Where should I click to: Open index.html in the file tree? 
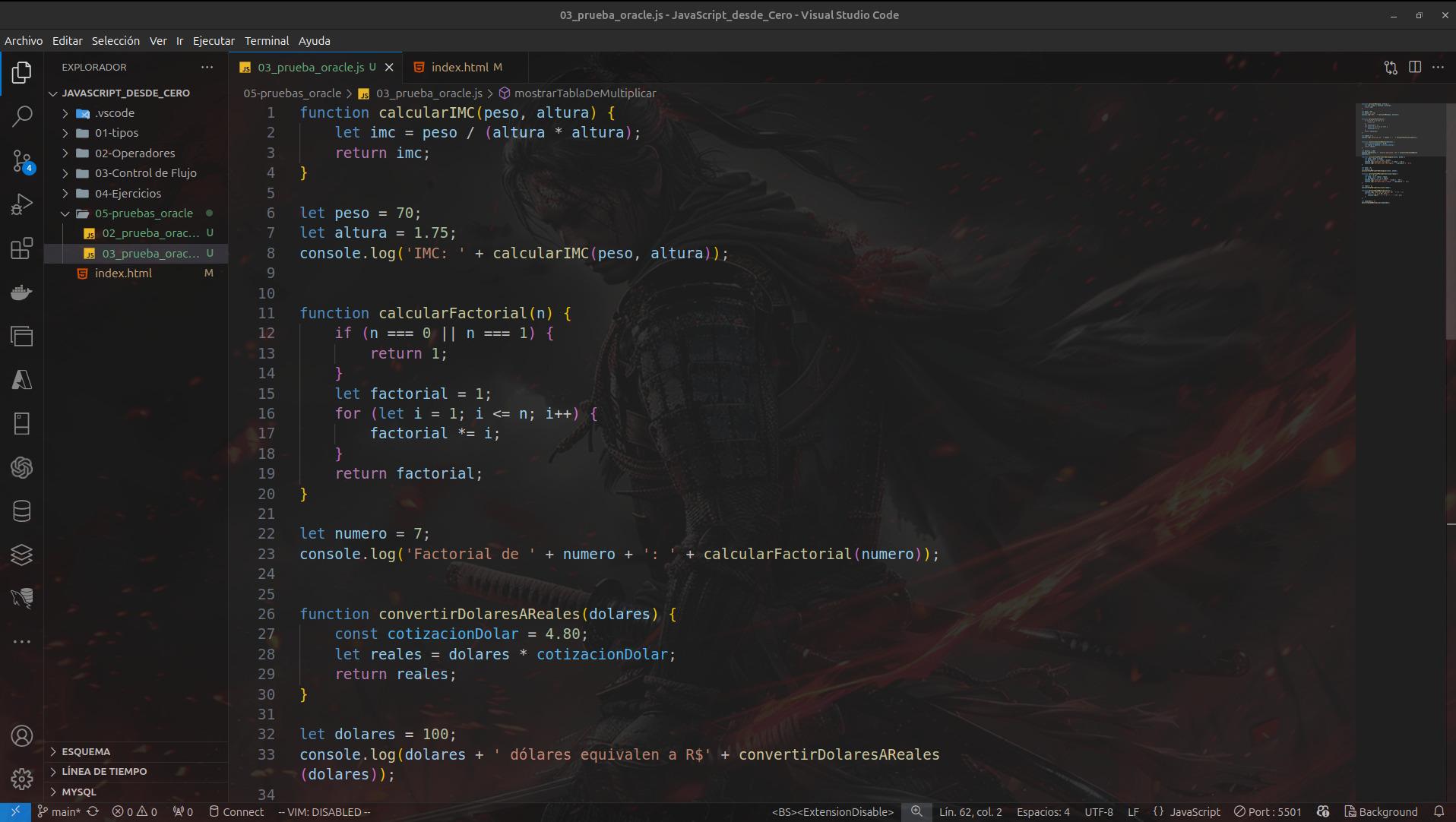coord(123,273)
